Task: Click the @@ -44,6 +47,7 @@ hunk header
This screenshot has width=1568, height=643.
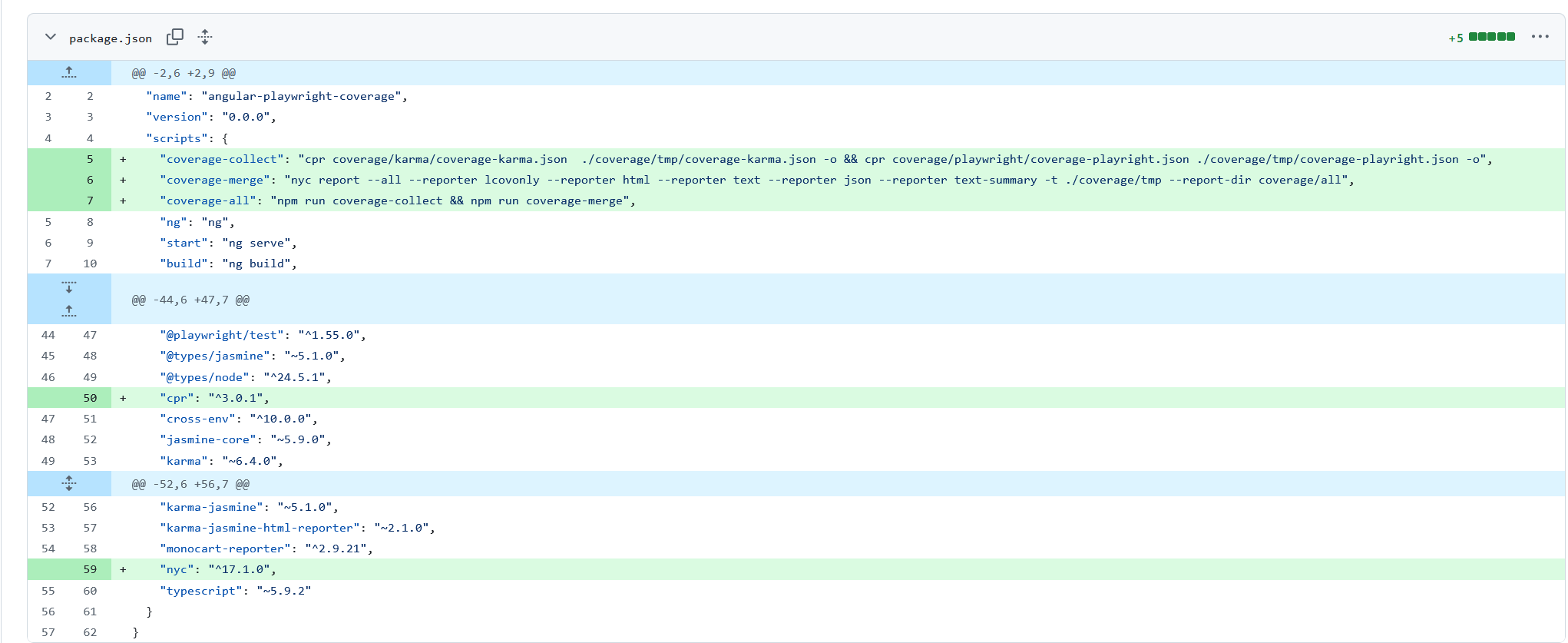Action: pyautogui.click(x=190, y=300)
